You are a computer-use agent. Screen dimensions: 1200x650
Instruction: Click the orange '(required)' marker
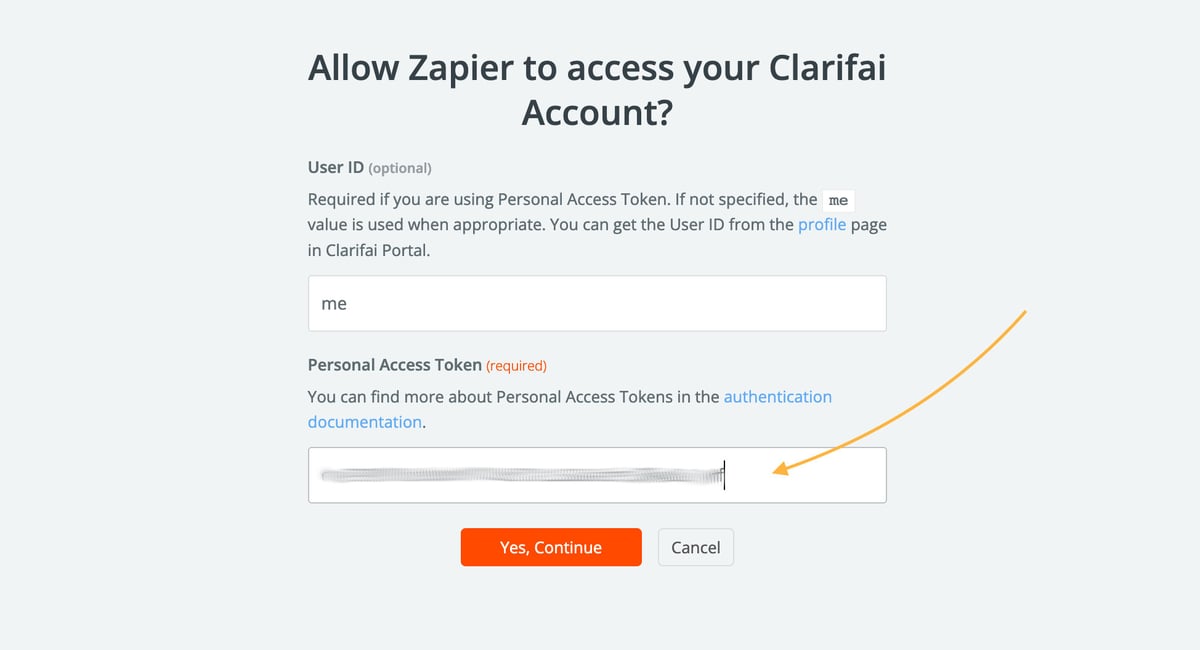point(516,366)
